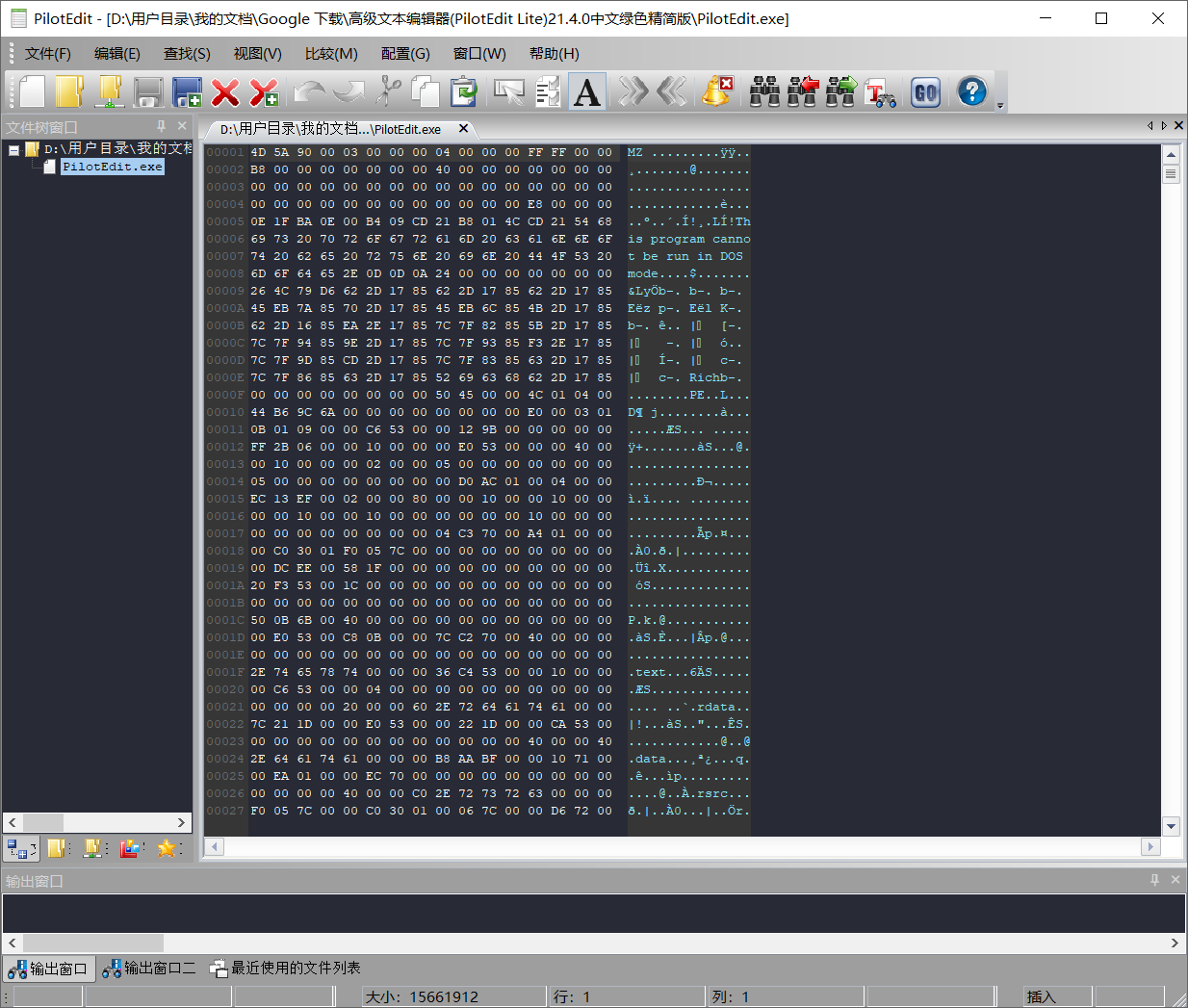Pin the 输出窗口 panel
1188x1008 pixels.
pos(1154,880)
